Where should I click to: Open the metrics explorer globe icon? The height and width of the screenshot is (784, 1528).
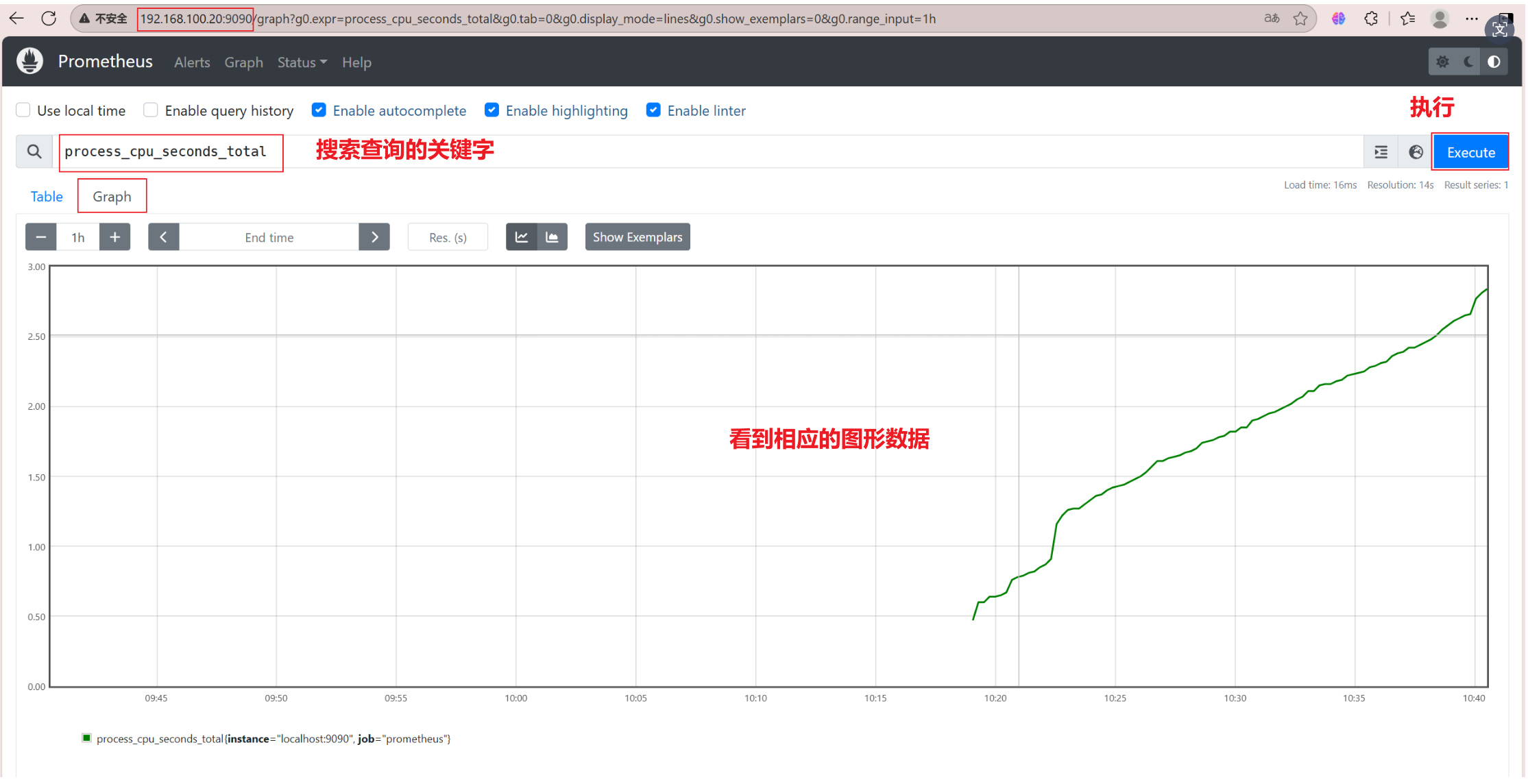(1415, 152)
